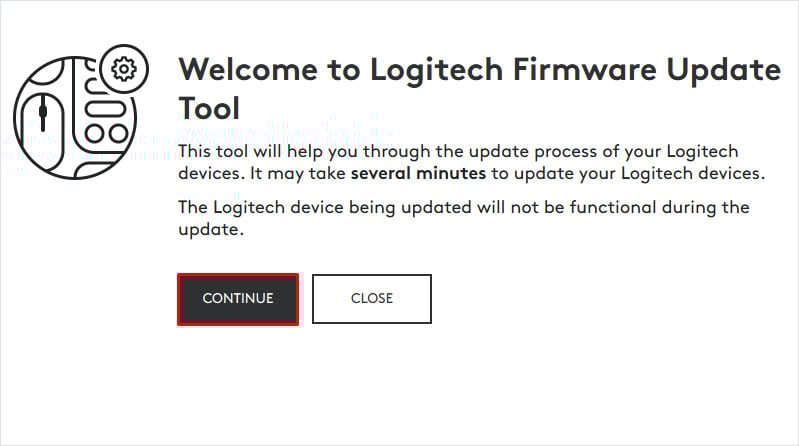Image resolution: width=799 pixels, height=446 pixels.
Task: Click the pill-shaped key in device illustration
Action: [x=105, y=108]
